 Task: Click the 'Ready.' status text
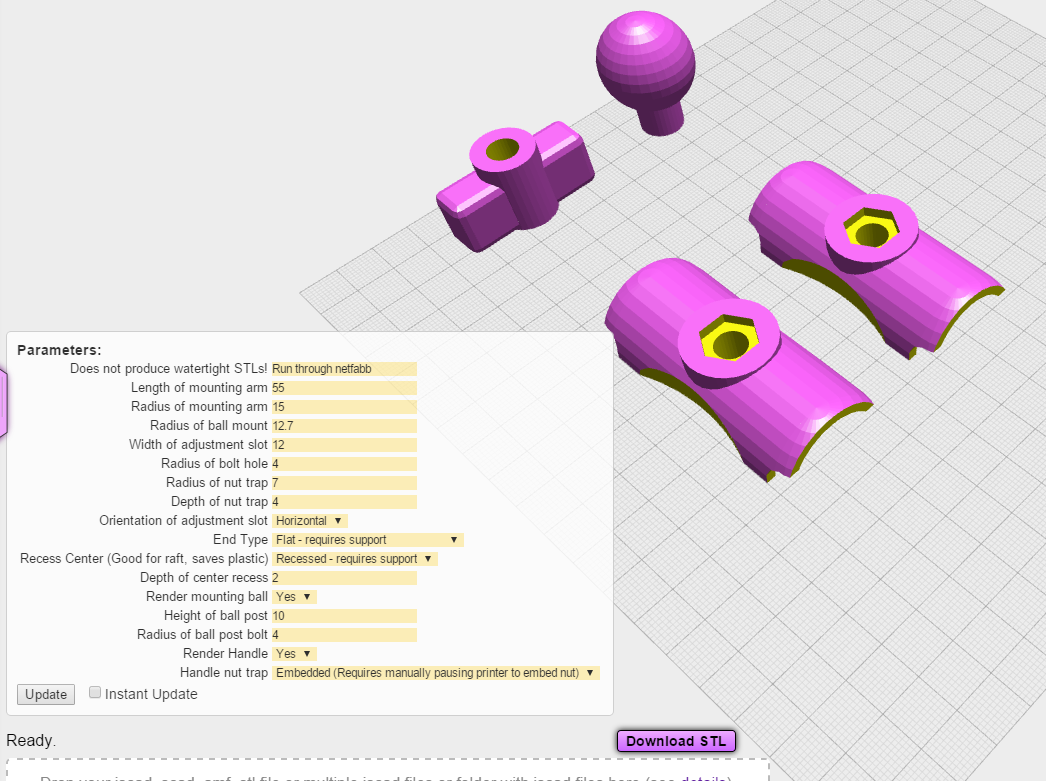click(x=31, y=740)
